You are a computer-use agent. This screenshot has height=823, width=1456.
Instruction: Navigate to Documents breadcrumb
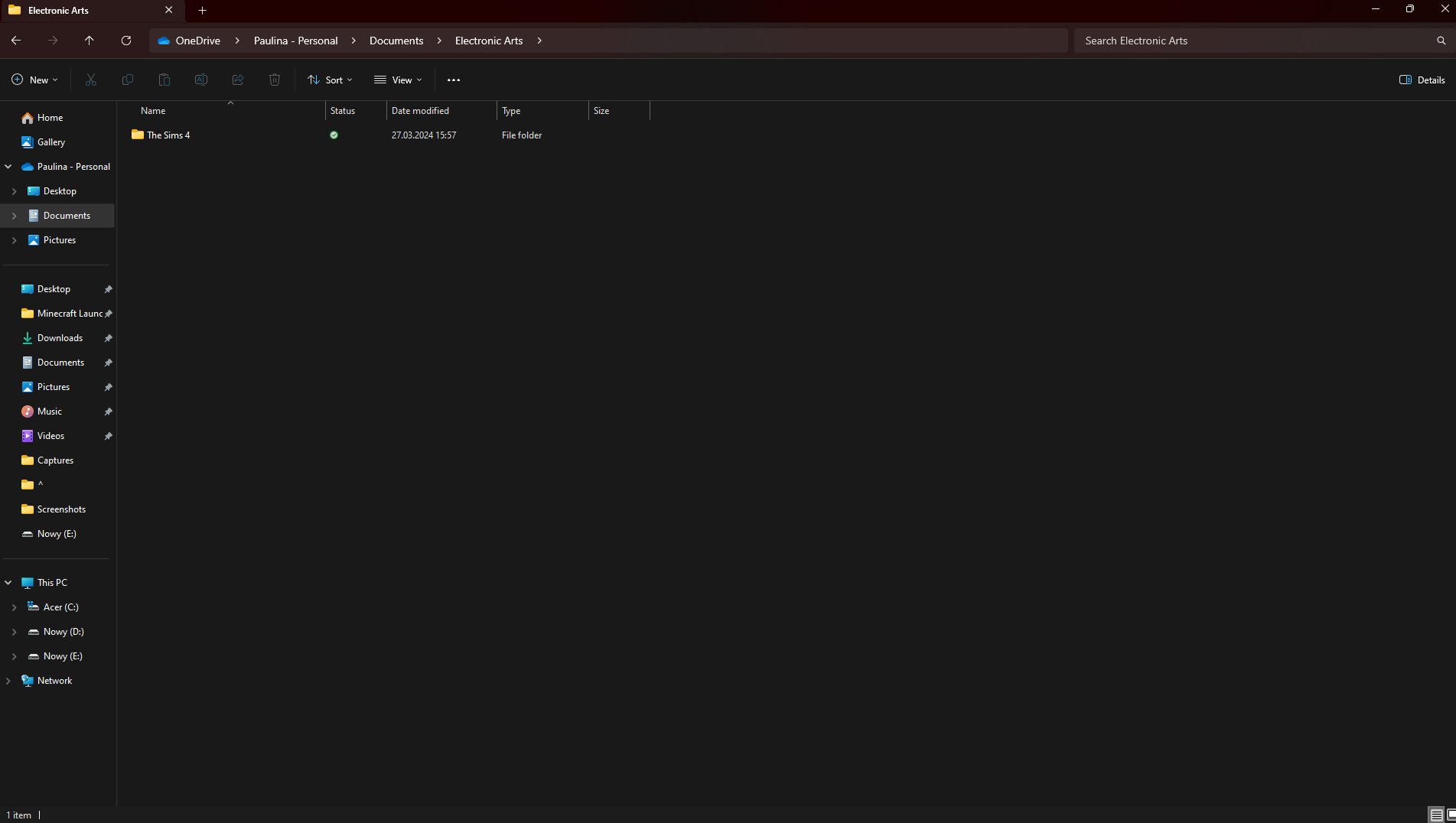pyautogui.click(x=396, y=41)
